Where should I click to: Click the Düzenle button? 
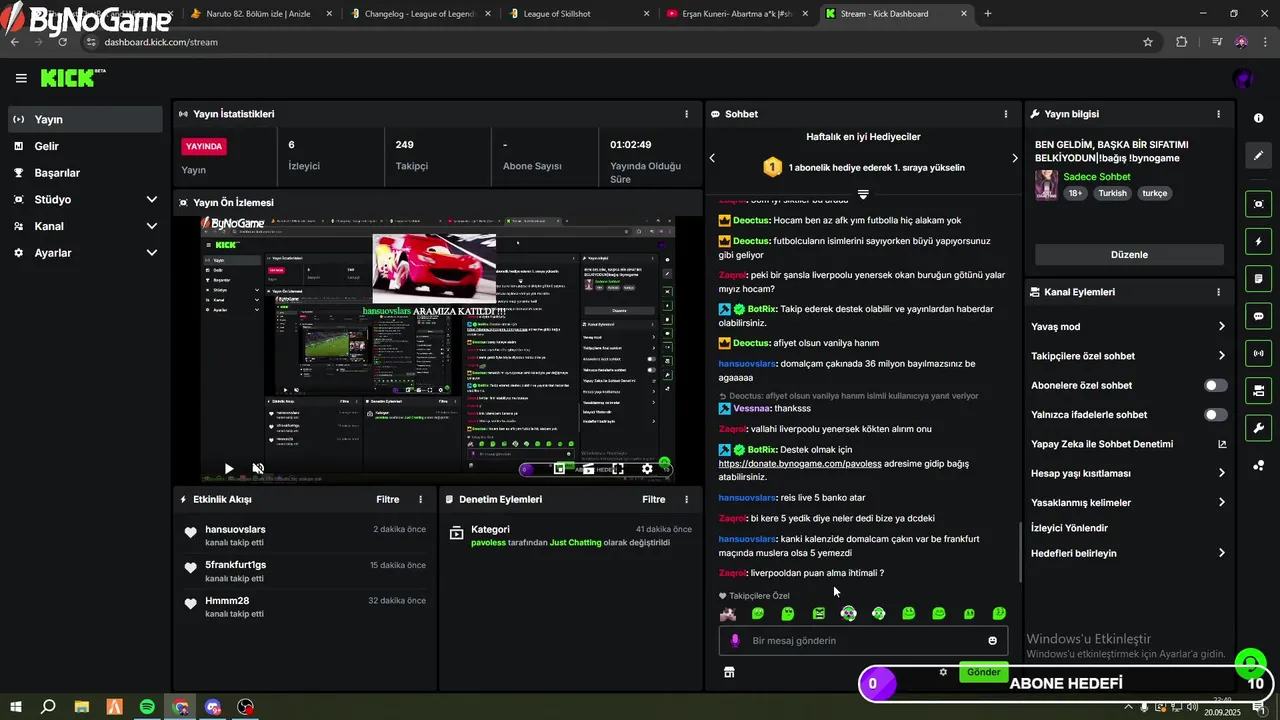(1129, 255)
